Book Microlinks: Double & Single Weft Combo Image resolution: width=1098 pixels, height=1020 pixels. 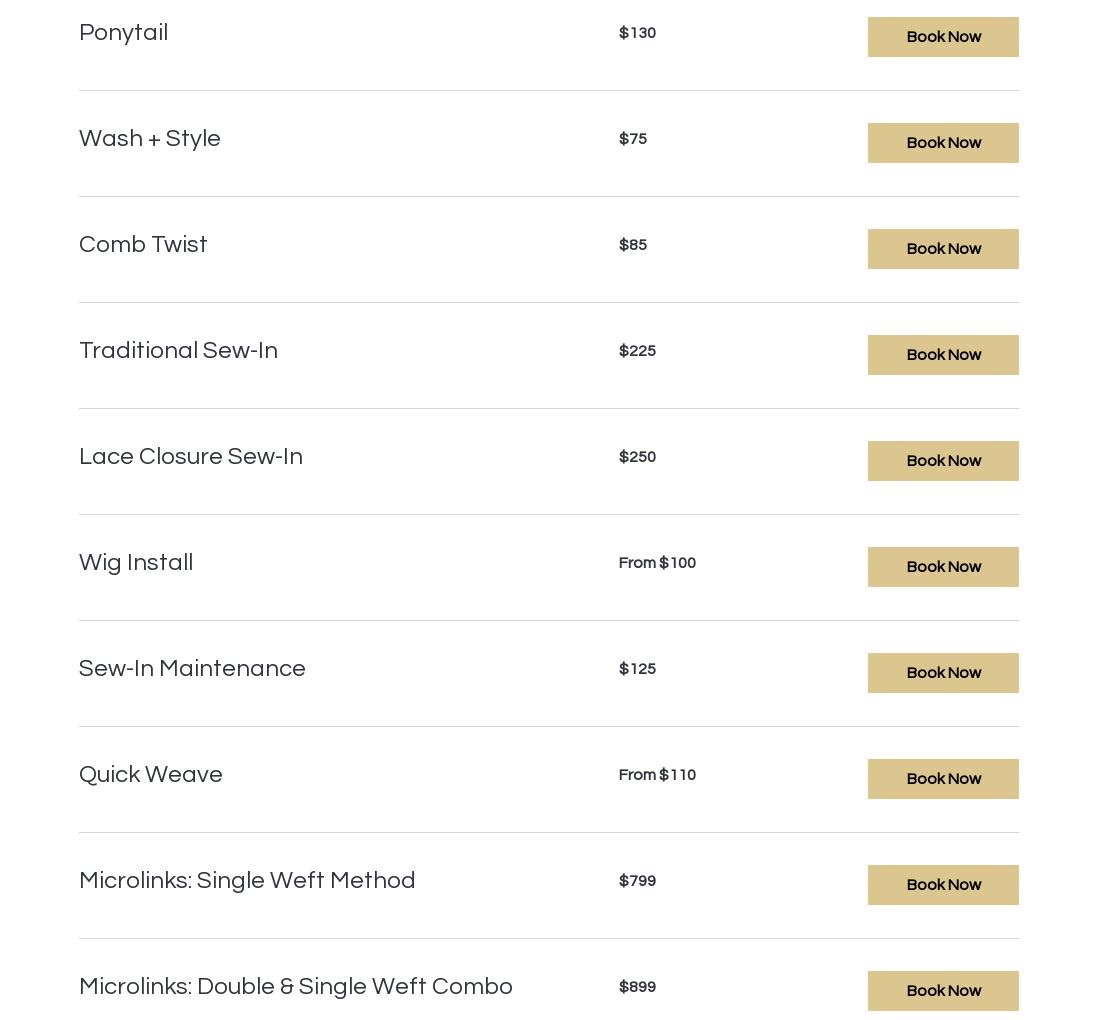click(x=943, y=991)
